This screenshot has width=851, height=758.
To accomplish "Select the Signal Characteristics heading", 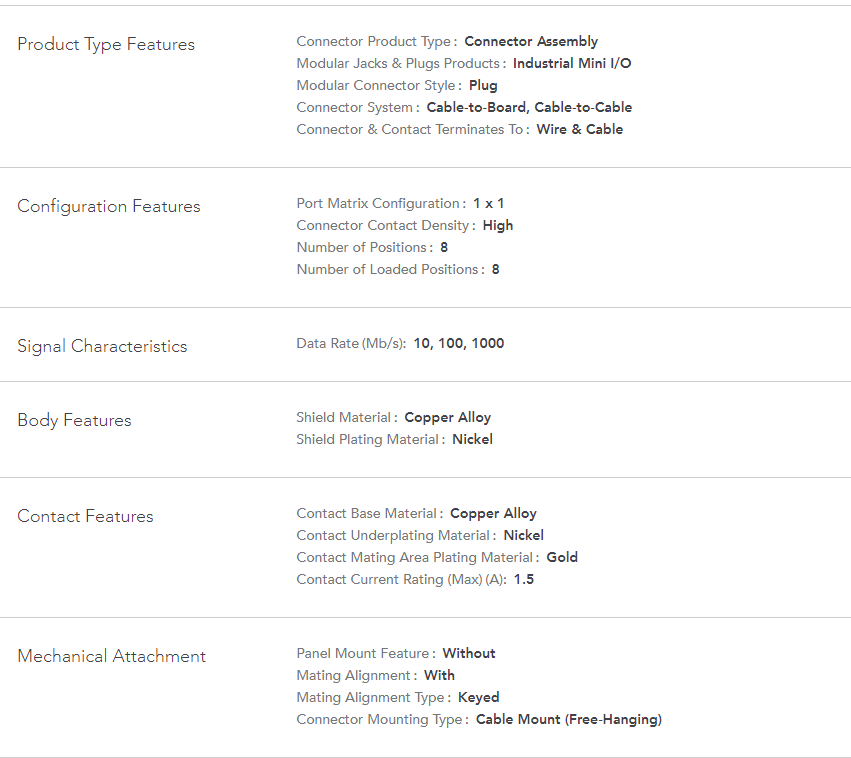I will coord(102,347).
